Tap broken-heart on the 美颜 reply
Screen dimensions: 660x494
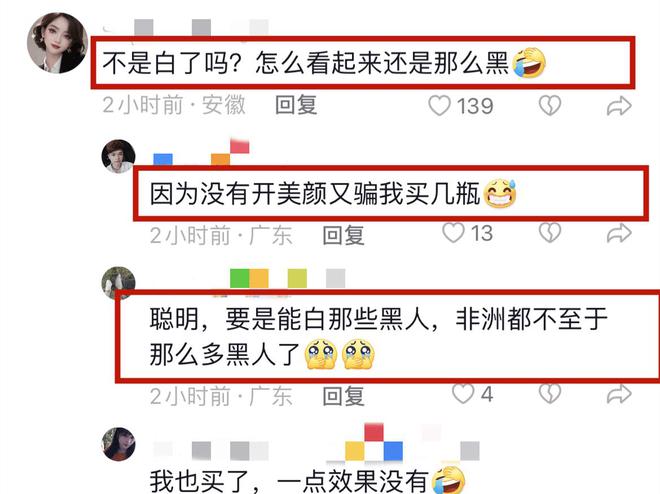coord(550,233)
